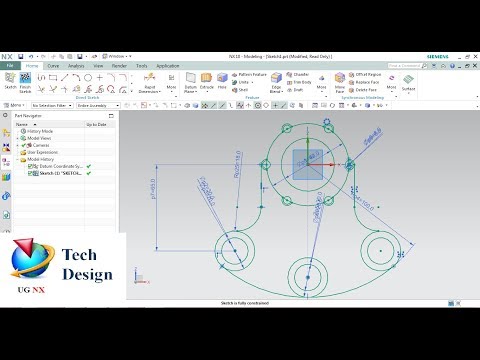Select User Expressions in Part Navigator
480x360 pixels.
click(39, 152)
